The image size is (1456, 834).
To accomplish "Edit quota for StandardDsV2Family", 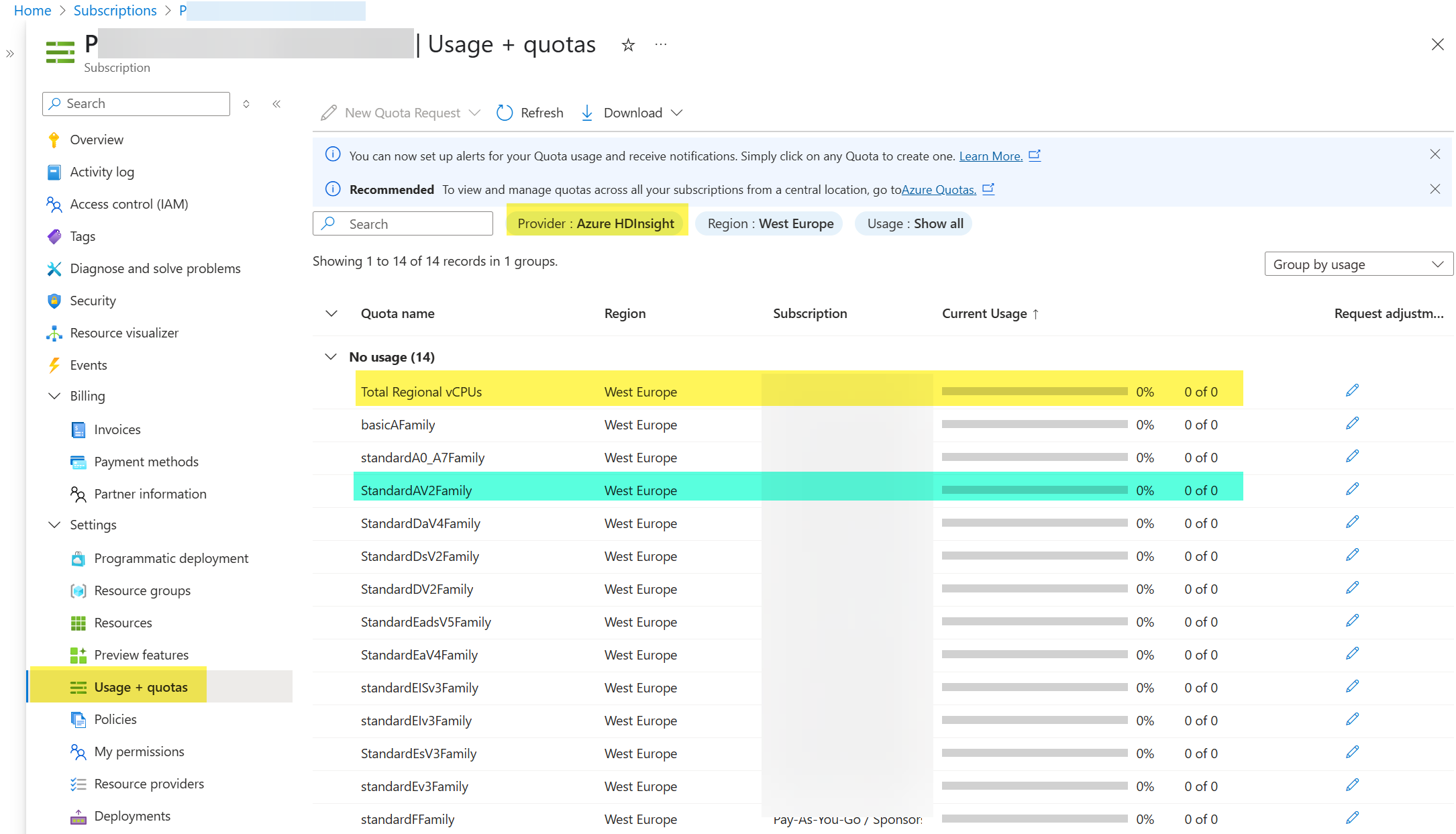I will (1352, 555).
